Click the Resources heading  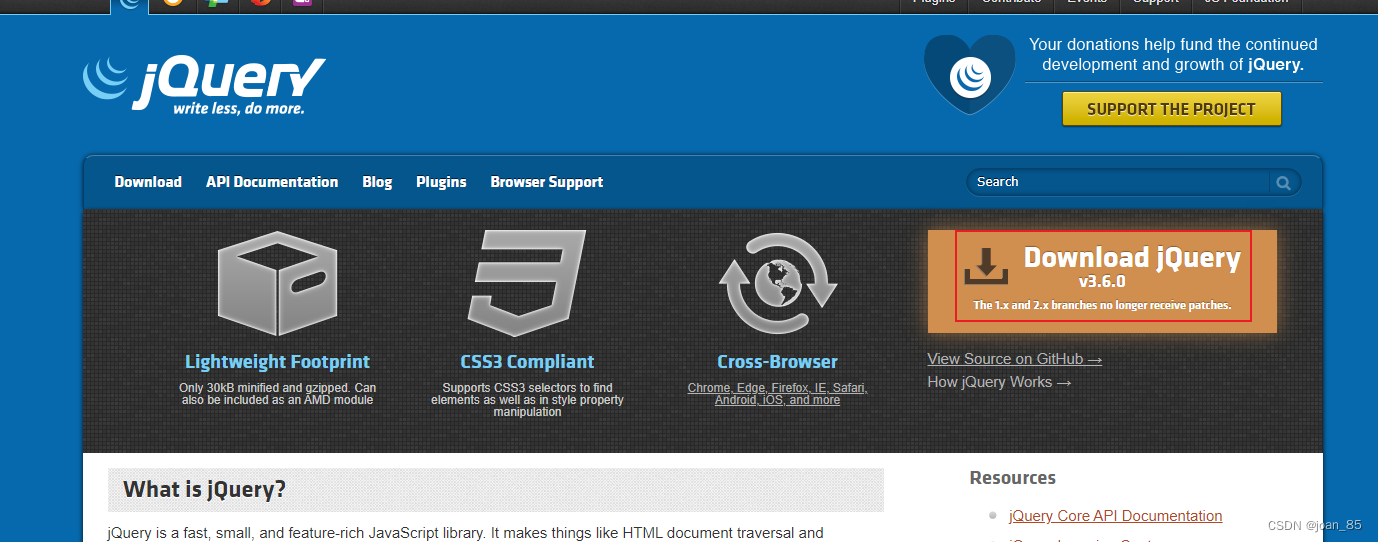click(x=1012, y=478)
